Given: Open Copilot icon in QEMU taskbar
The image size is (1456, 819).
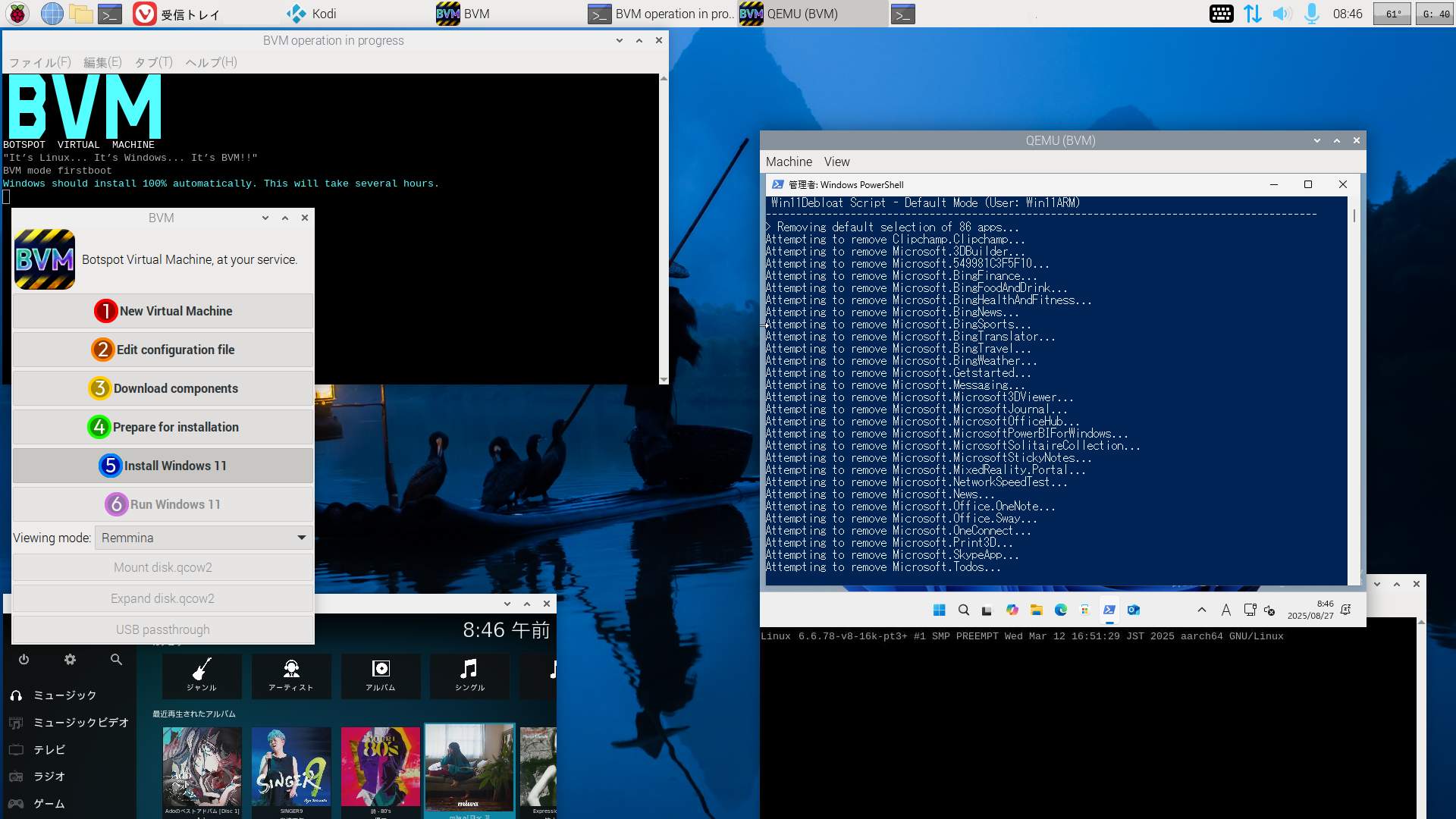Looking at the screenshot, I should [x=1012, y=610].
